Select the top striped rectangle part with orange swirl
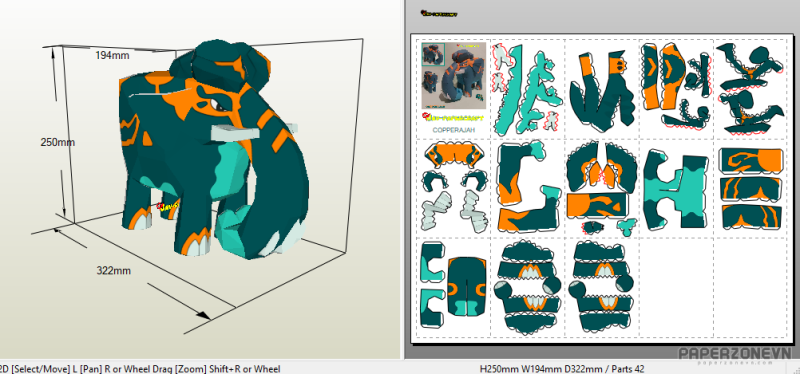 [x=751, y=161]
